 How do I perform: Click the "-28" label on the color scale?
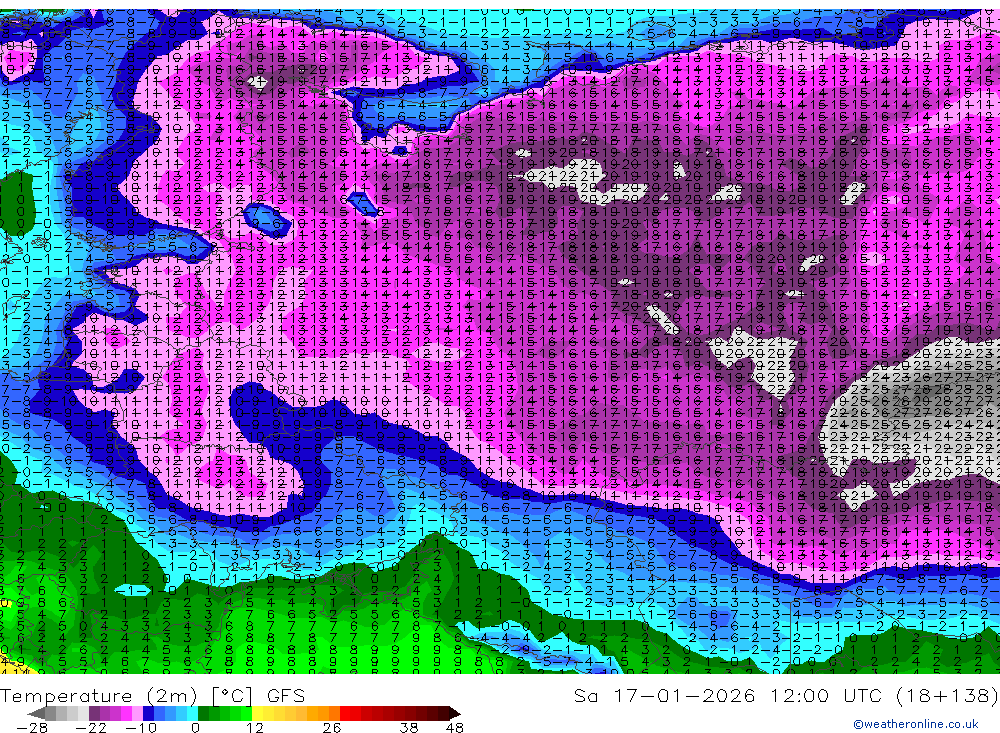[31, 728]
